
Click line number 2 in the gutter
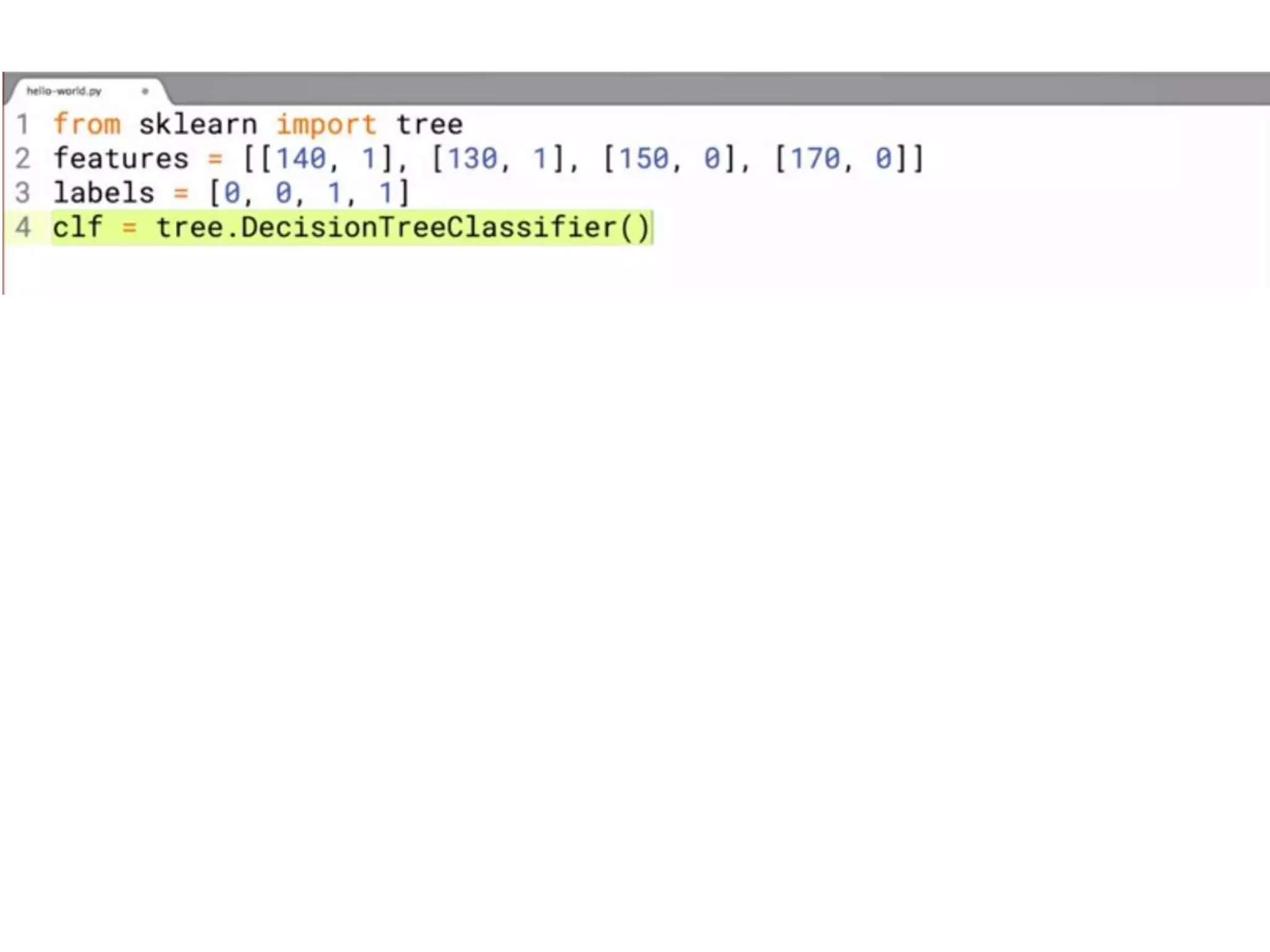pyautogui.click(x=23, y=159)
